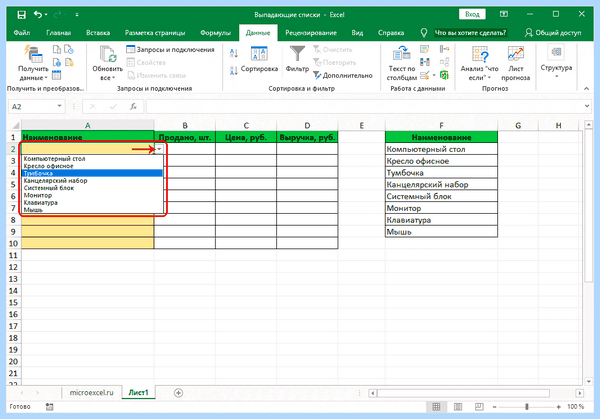
Task: Switch to Page Layout view icon
Action: pyautogui.click(x=458, y=407)
